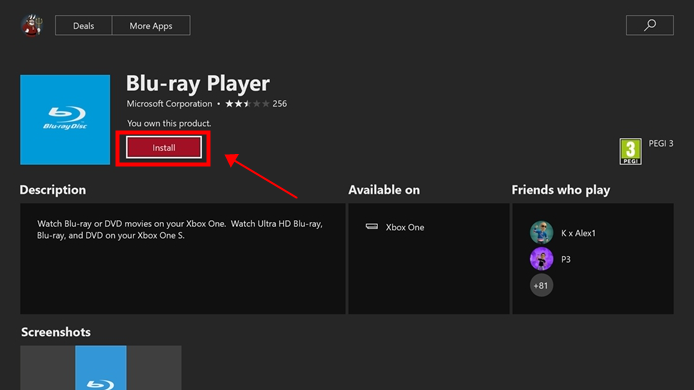
Task: Open K x Alex1's avatar
Action: [541, 232]
